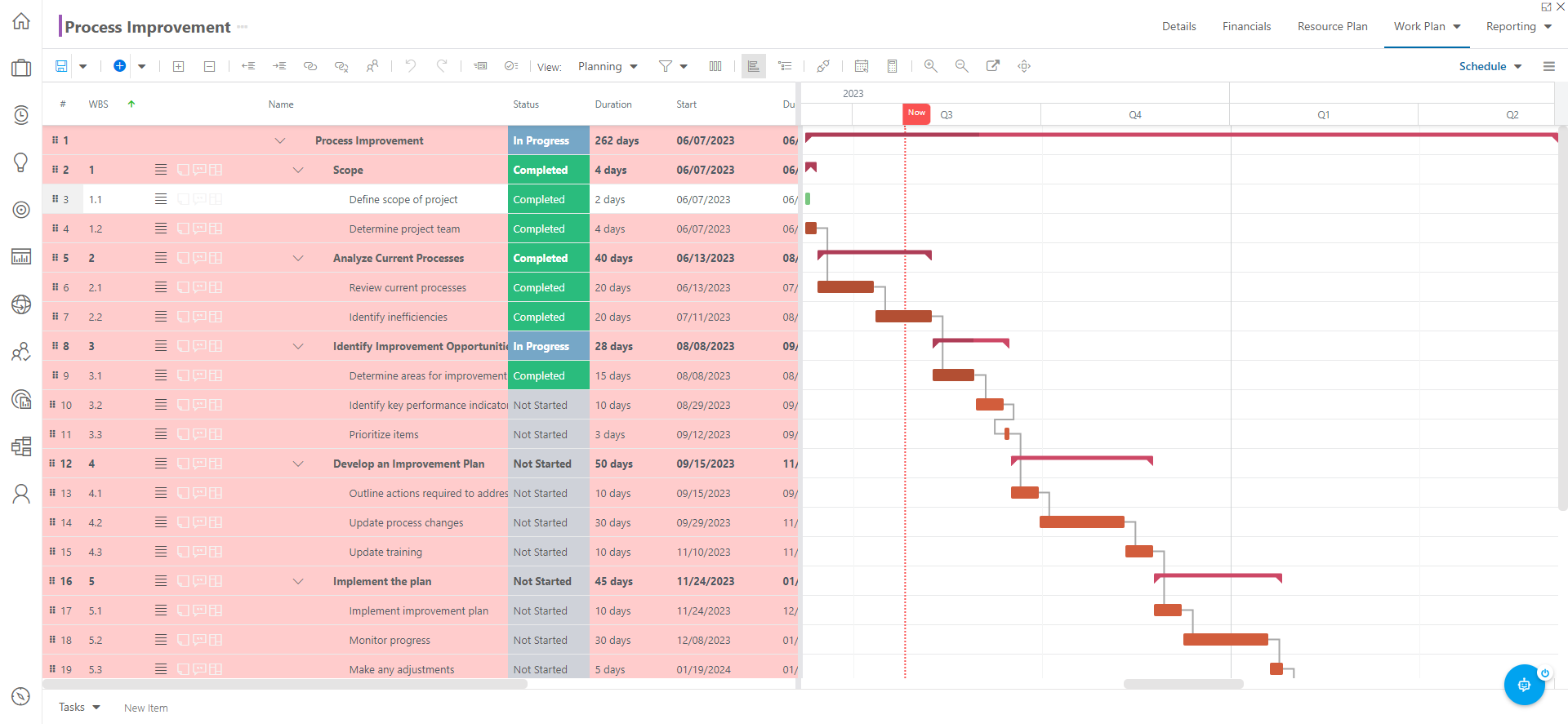This screenshot has width=1568, height=728.
Task: Click the Outdent task icon
Action: pyautogui.click(x=248, y=66)
